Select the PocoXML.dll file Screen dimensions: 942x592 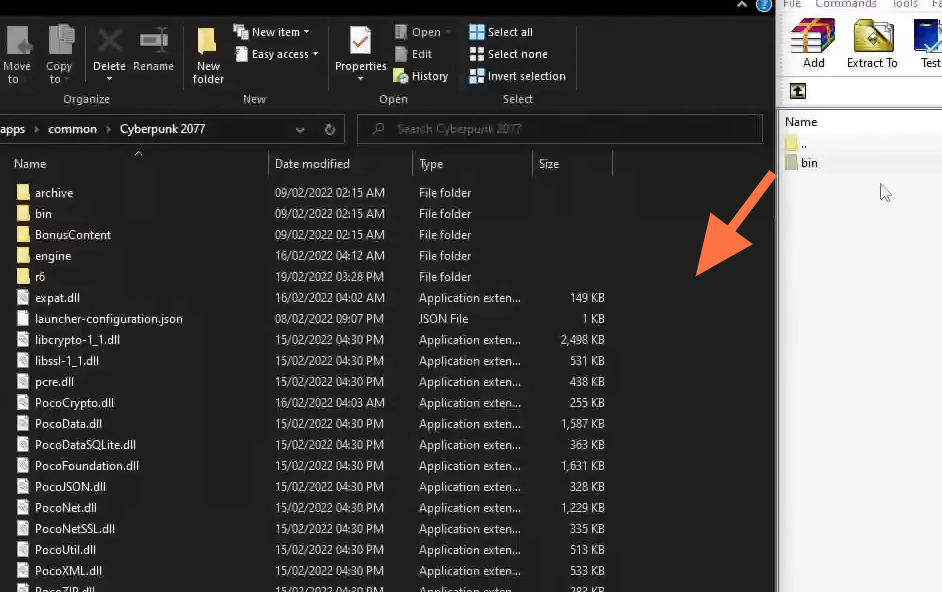68,572
